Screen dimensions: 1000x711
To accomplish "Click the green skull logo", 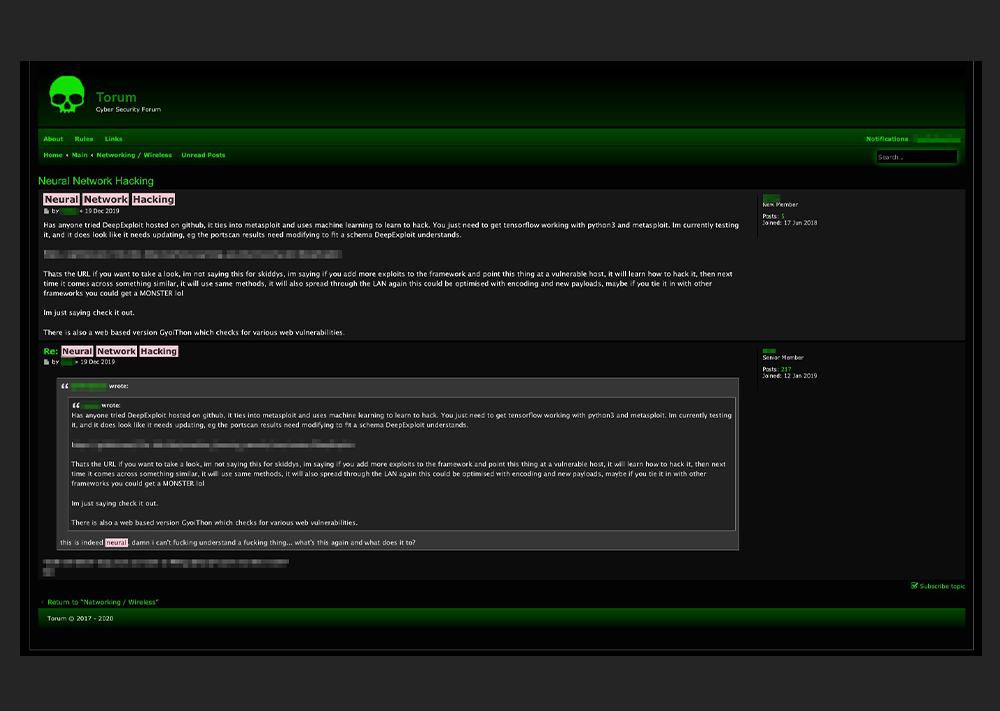I will 67,96.
